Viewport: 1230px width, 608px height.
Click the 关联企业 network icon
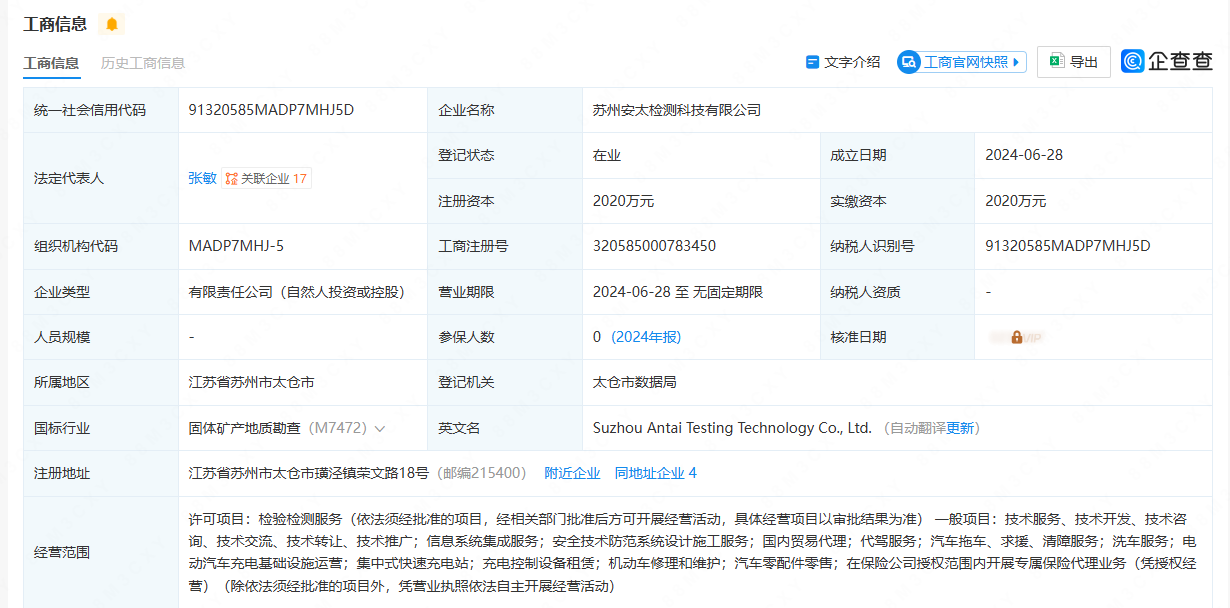(231, 179)
